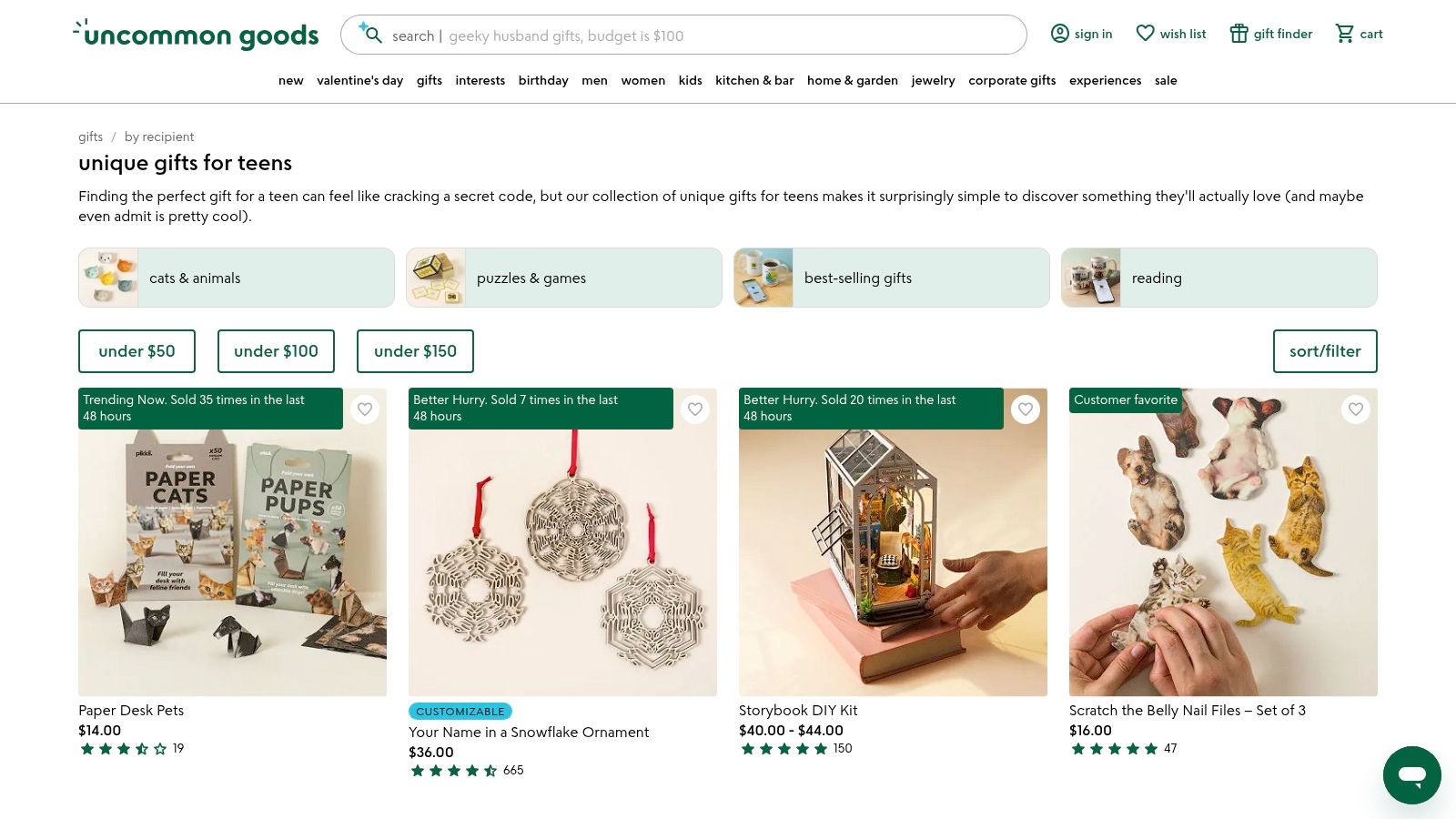Open the chat bubble support icon
The width and height of the screenshot is (1456, 819).
[1411, 775]
